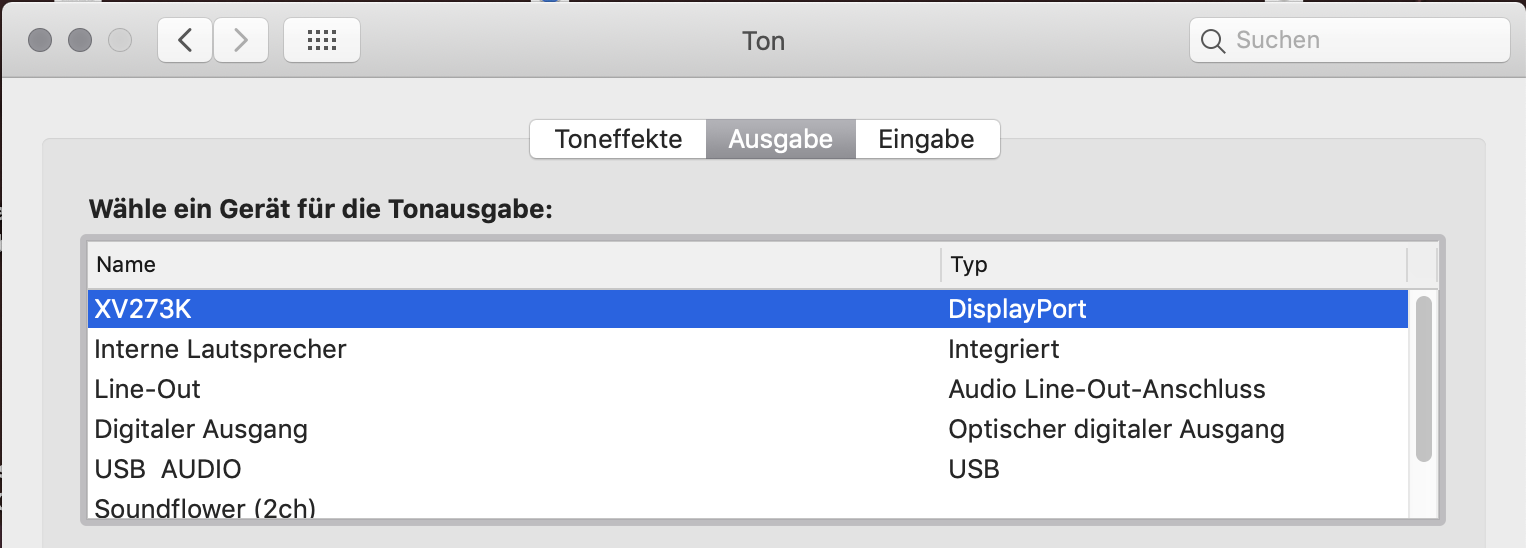Select the Ausgabe tab
The height and width of the screenshot is (548, 1526).
(x=781, y=139)
